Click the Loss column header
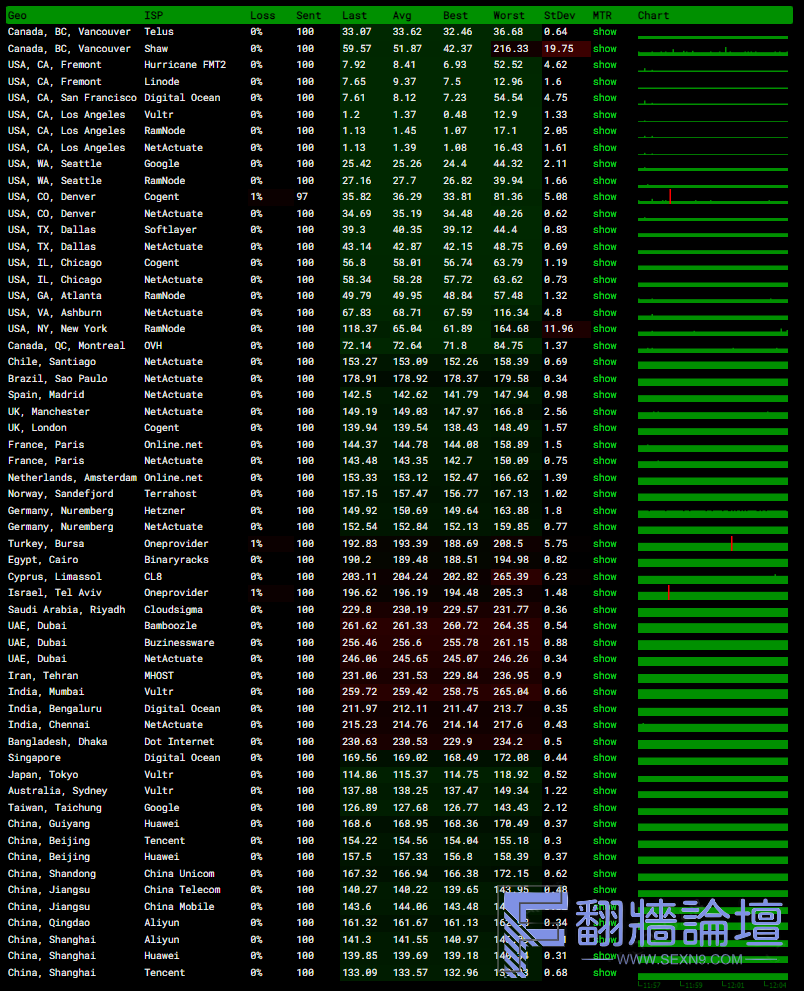Screen dimensions: 804x991 coord(262,15)
